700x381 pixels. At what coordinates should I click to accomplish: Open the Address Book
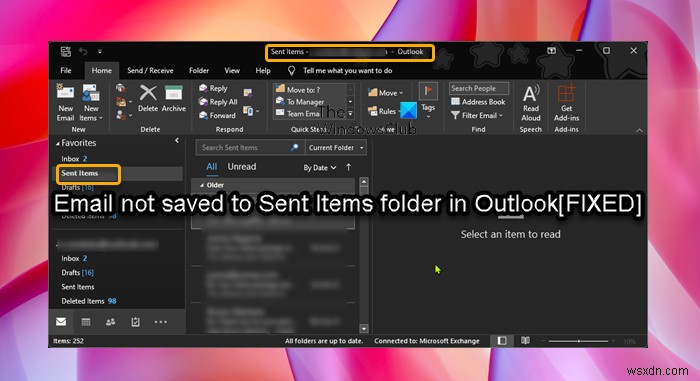click(x=478, y=102)
